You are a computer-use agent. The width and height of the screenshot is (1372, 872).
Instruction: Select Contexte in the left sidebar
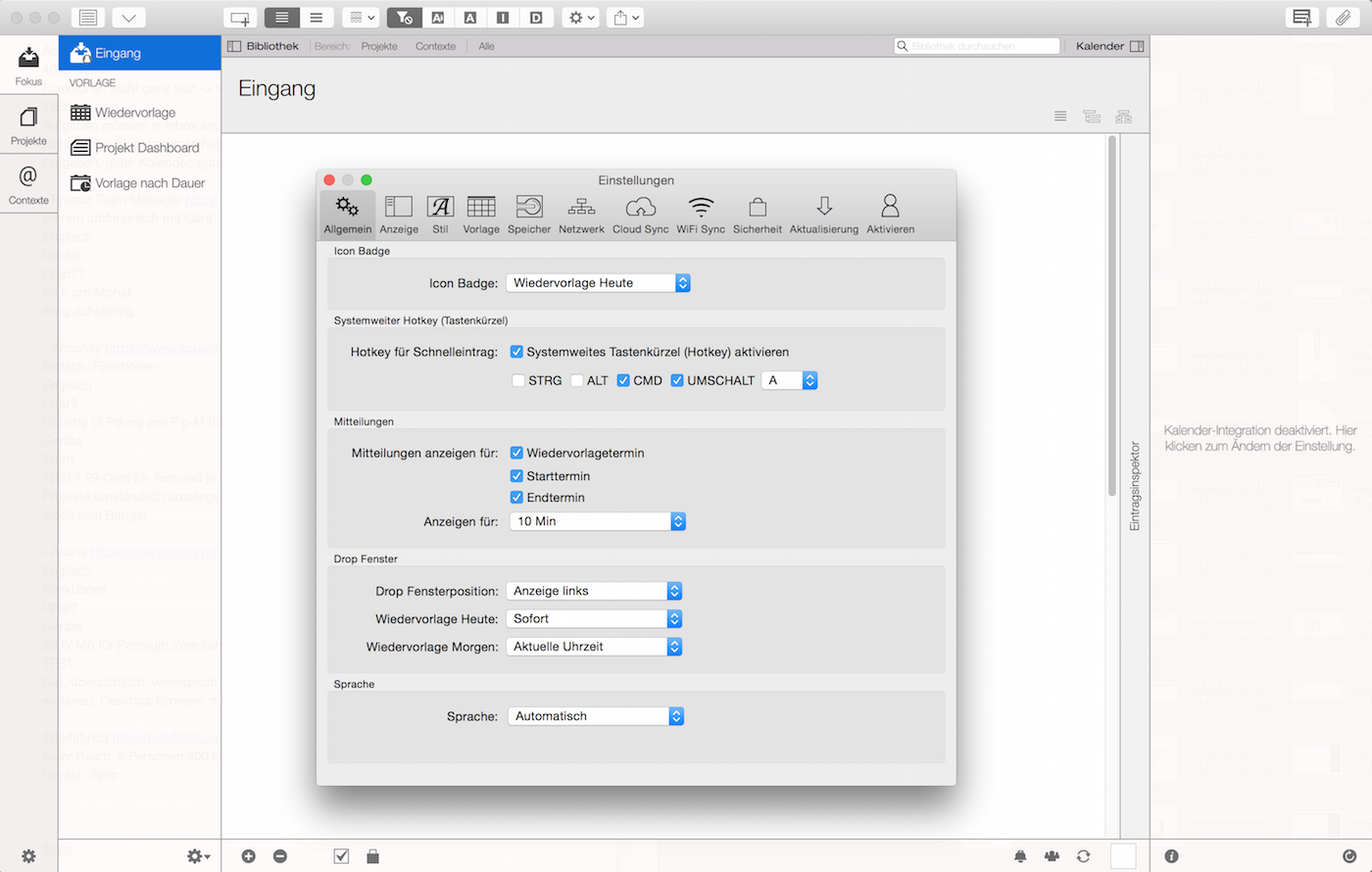tap(28, 184)
